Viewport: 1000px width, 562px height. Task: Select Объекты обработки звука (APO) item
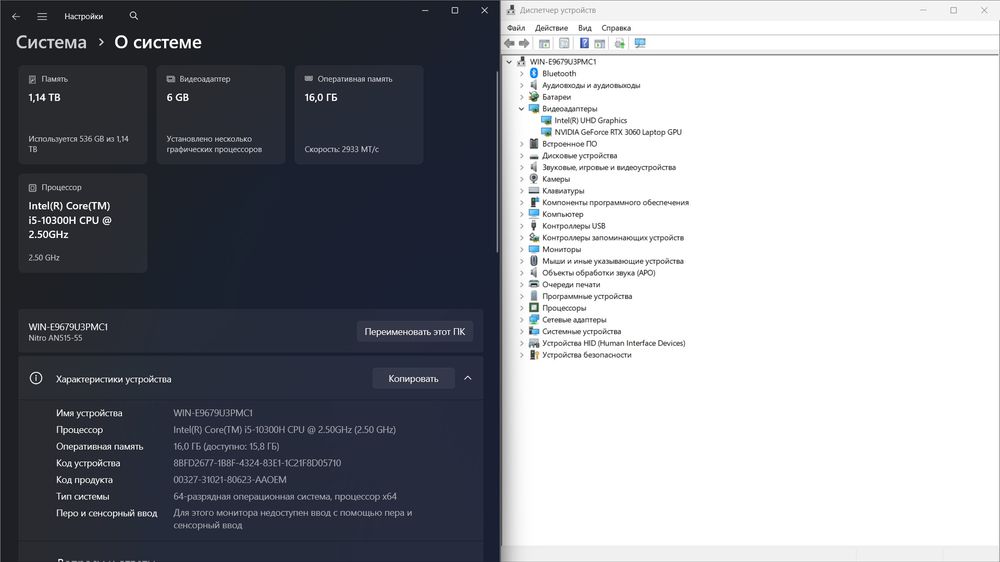coord(599,273)
